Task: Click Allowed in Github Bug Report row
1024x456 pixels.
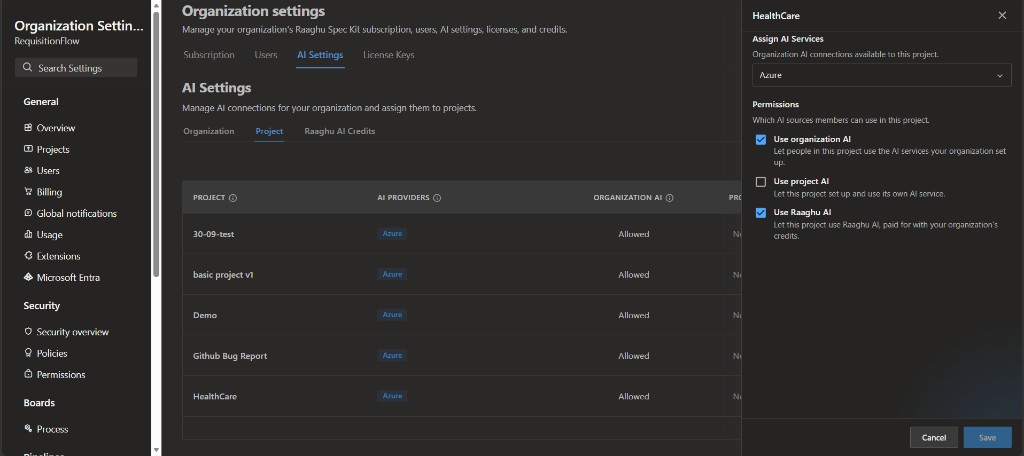Action: point(633,356)
